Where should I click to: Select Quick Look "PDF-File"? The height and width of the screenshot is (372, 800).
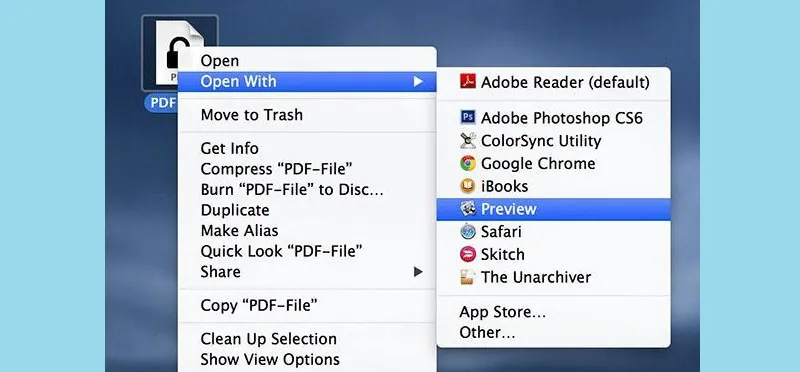click(307, 251)
